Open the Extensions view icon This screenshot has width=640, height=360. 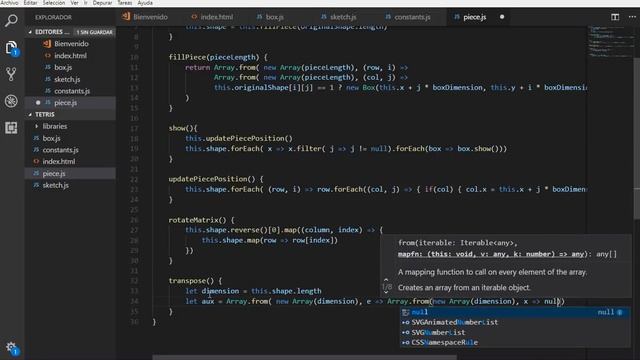(x=11, y=128)
